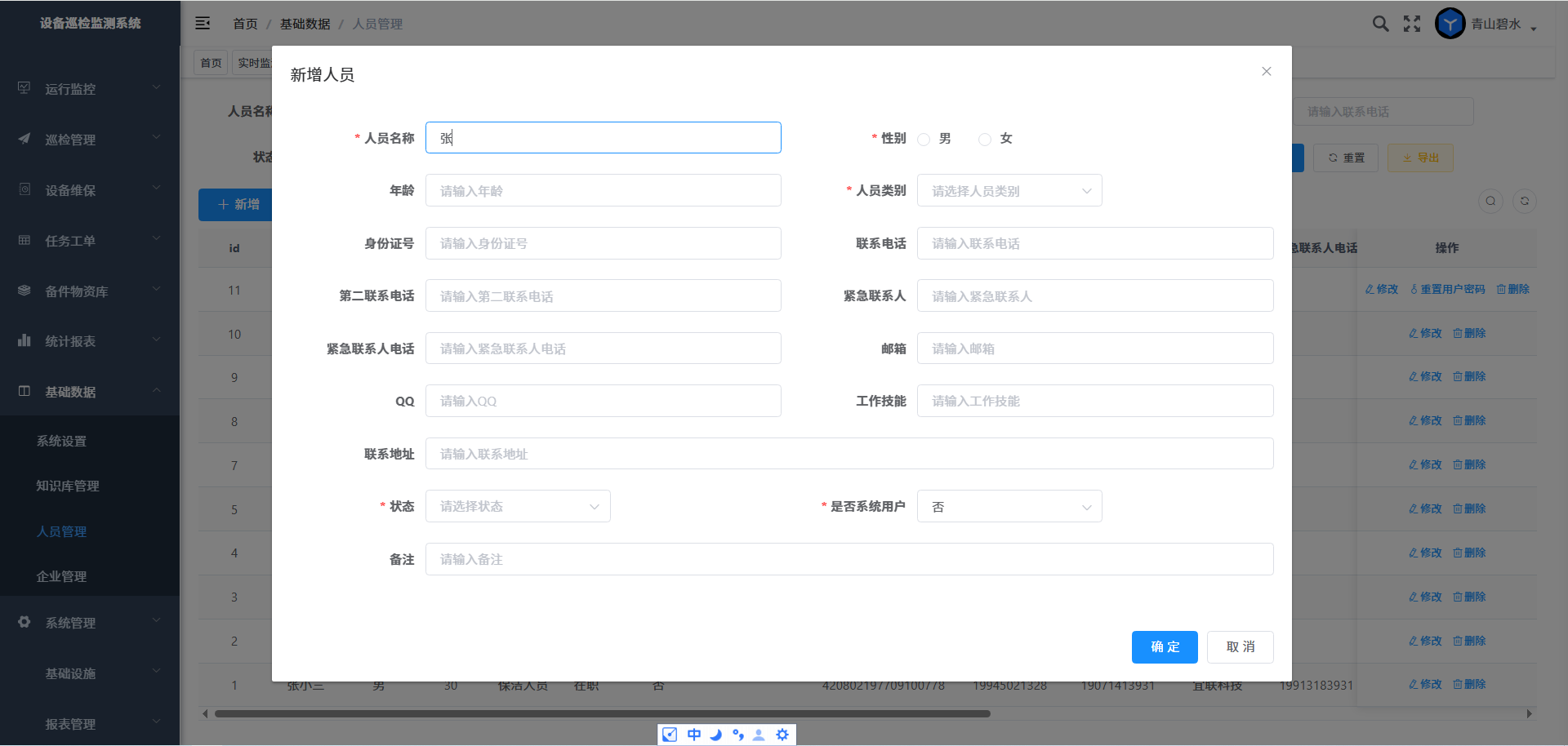This screenshot has width=1568, height=746.
Task: Click the round search toggle icon above table
Action: (1490, 202)
